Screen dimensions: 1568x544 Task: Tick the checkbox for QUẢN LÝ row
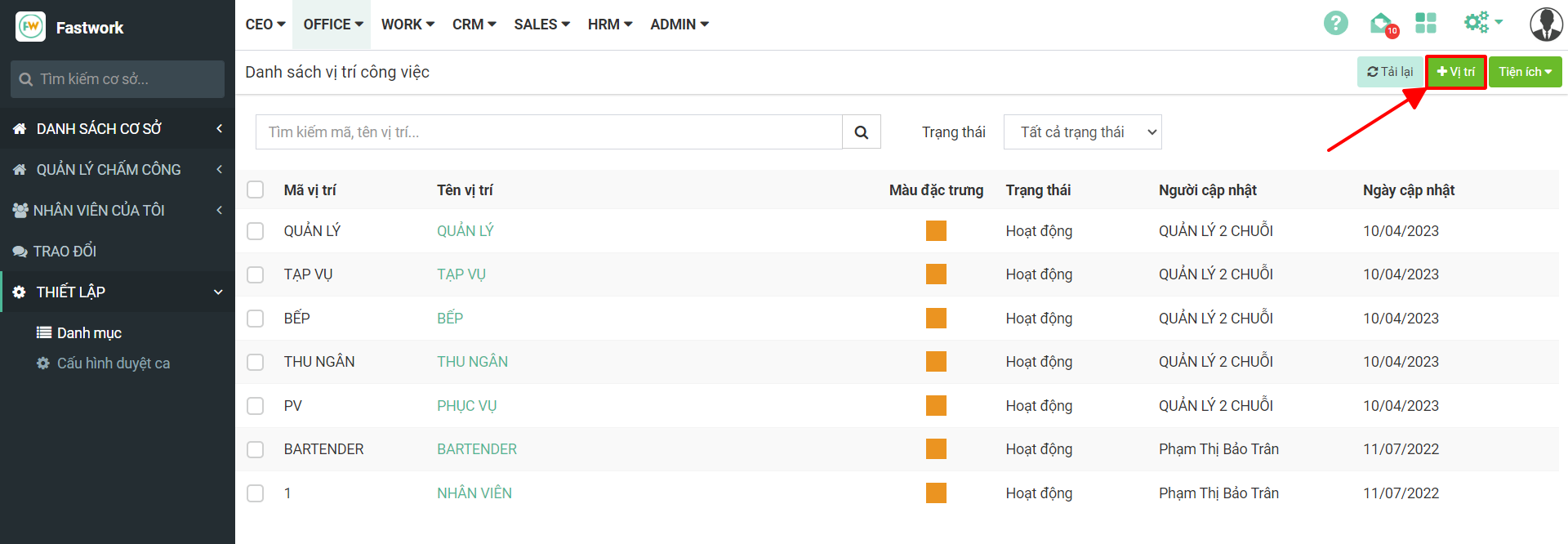[x=256, y=231]
